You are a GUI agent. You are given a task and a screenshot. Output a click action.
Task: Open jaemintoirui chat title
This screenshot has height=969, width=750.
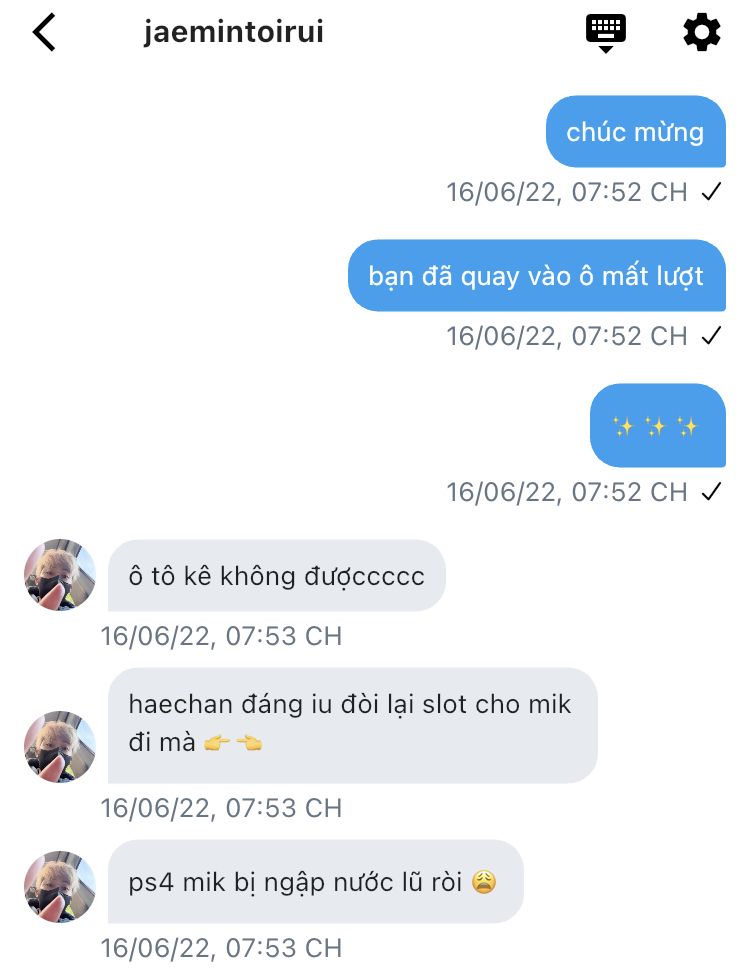point(234,32)
